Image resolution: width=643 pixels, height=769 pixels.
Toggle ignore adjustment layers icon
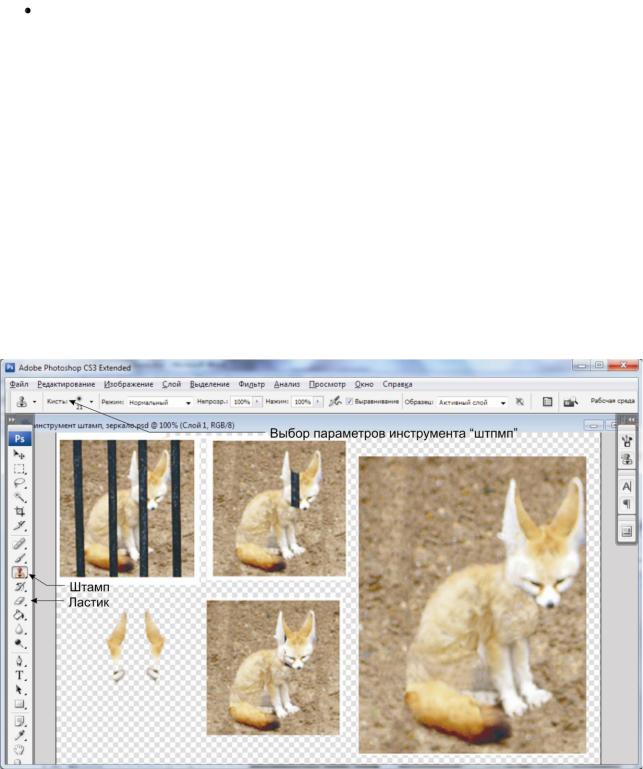click(x=519, y=402)
